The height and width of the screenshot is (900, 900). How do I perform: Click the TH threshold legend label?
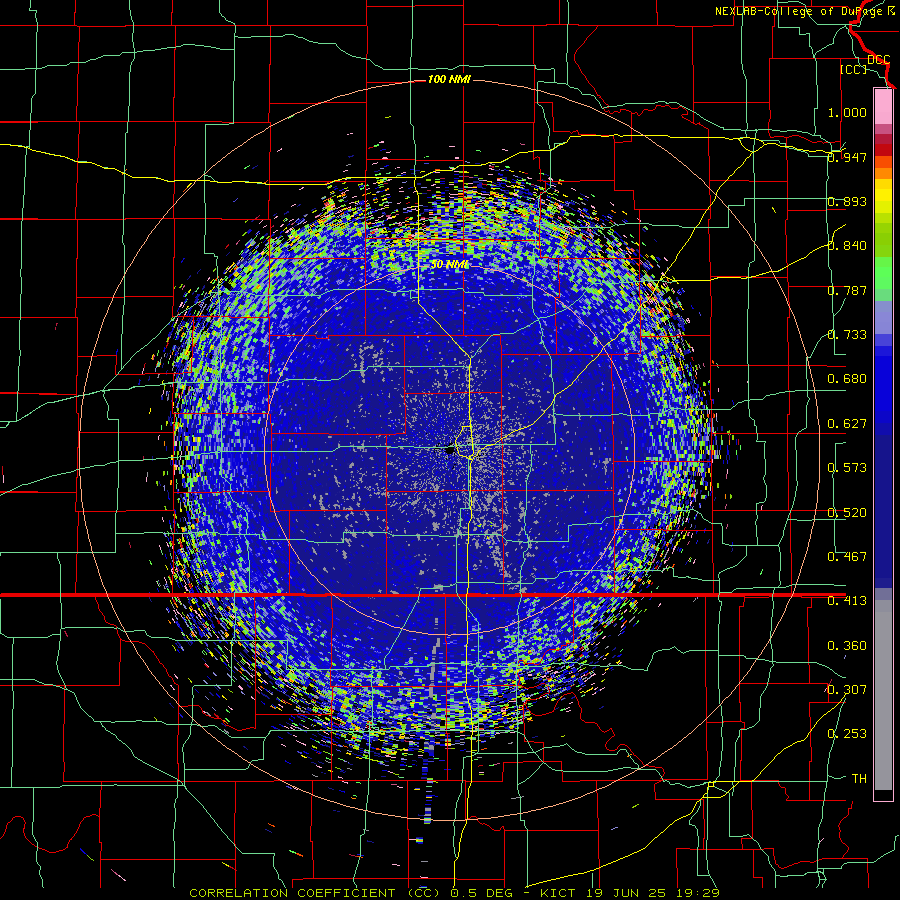point(859,779)
